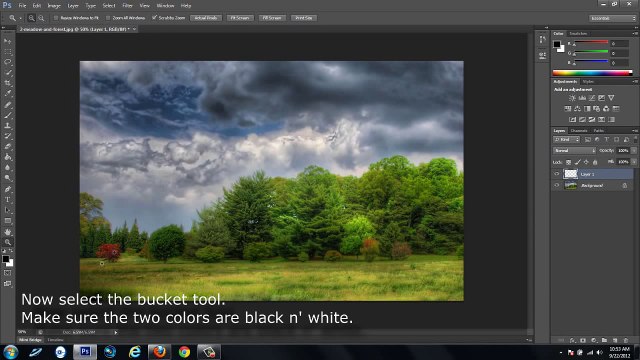Add a Brightness/Contrast adjustment

pyautogui.click(x=572, y=98)
